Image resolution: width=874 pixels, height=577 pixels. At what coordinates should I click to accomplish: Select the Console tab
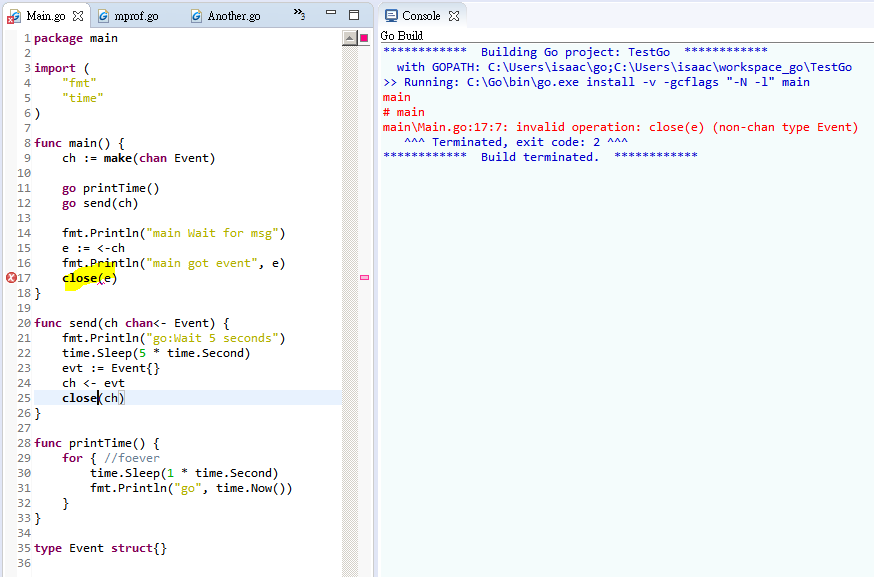(421, 16)
